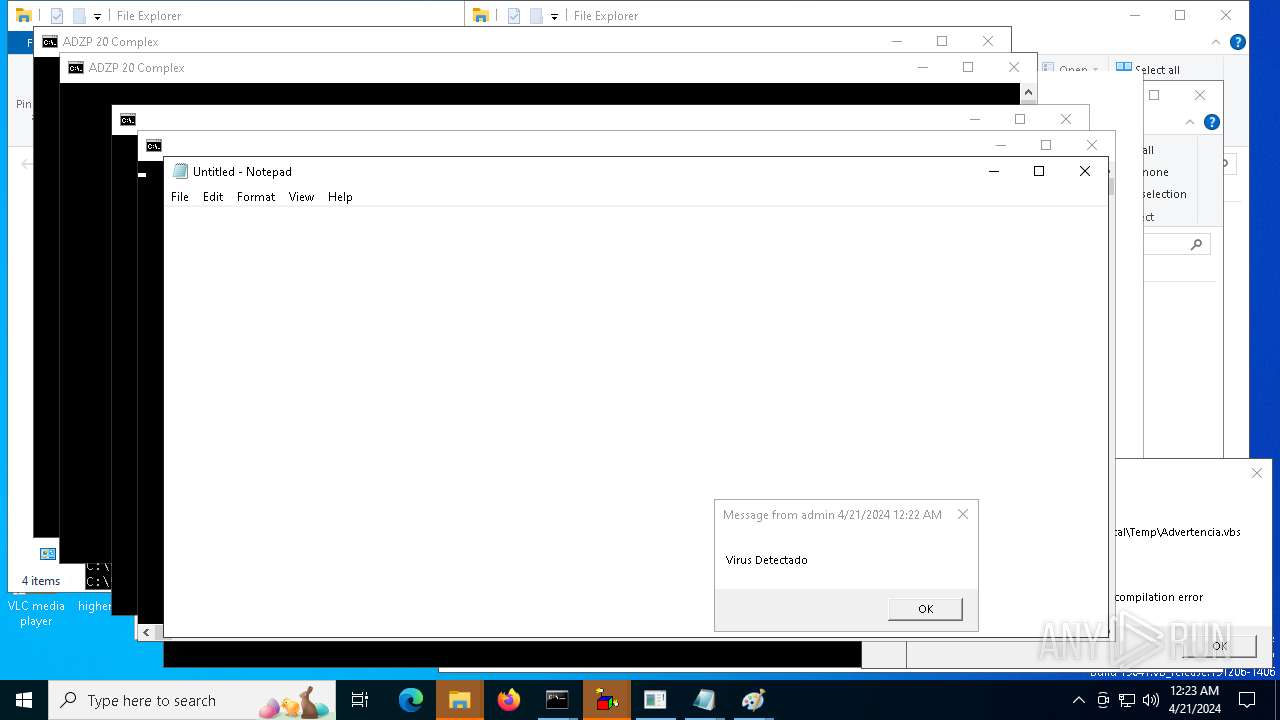1280x720 pixels.
Task: Switch to Command Prompt on taskbar
Action: pos(557,700)
